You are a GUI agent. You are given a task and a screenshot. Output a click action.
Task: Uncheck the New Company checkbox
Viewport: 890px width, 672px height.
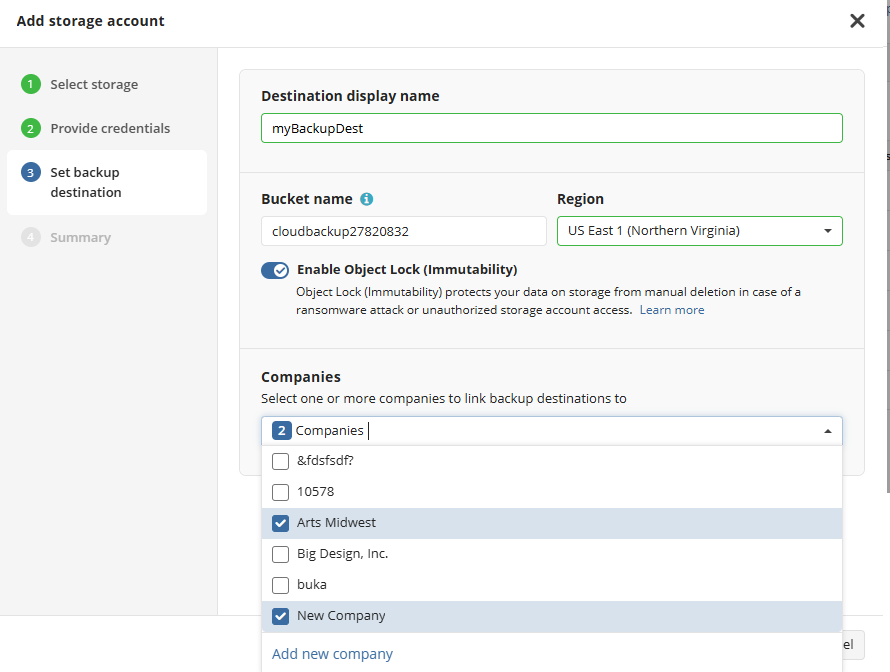(x=281, y=616)
